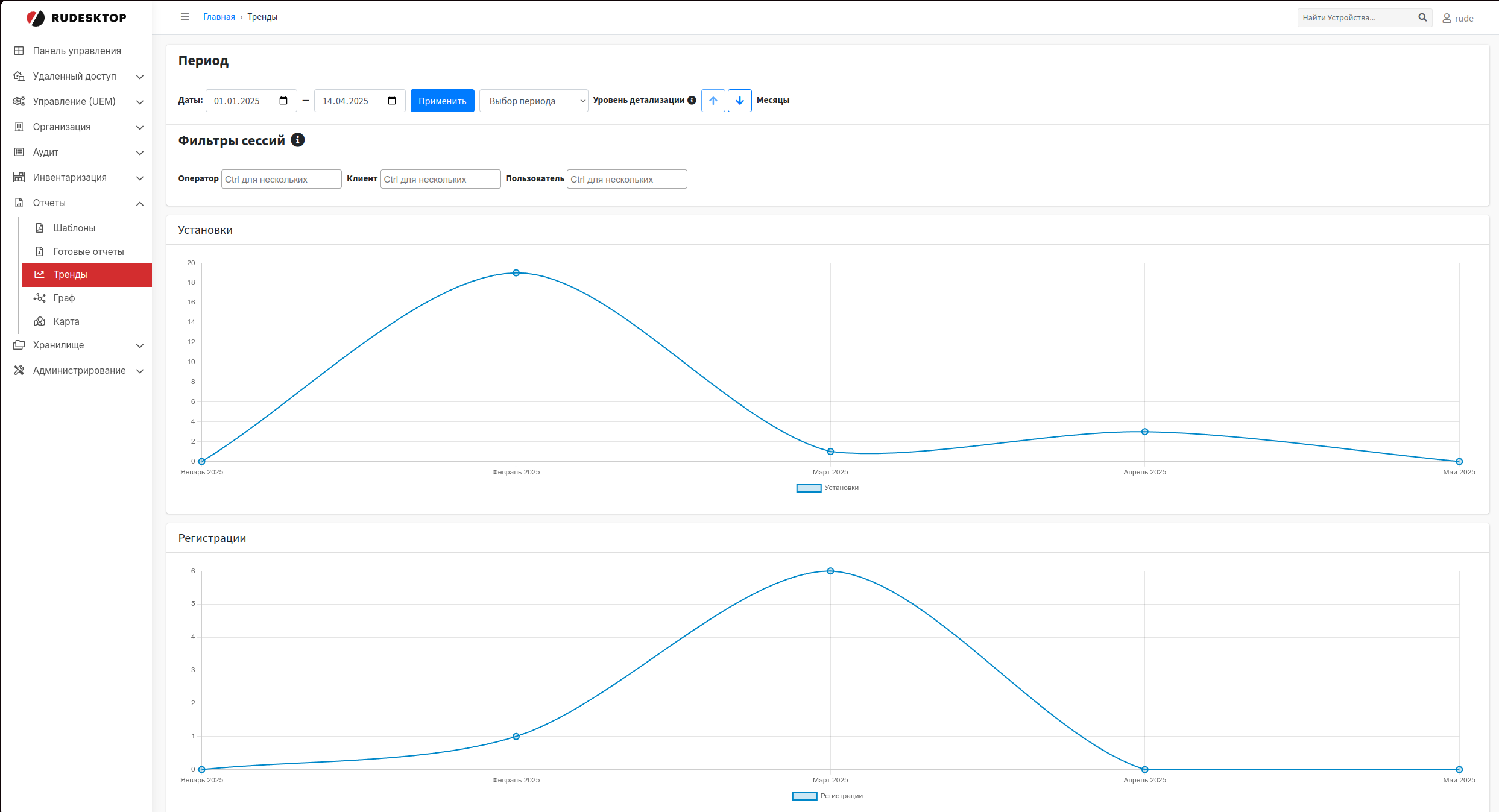Click the hamburger menu toggle icon
Viewport: 1499px width, 812px height.
click(185, 17)
